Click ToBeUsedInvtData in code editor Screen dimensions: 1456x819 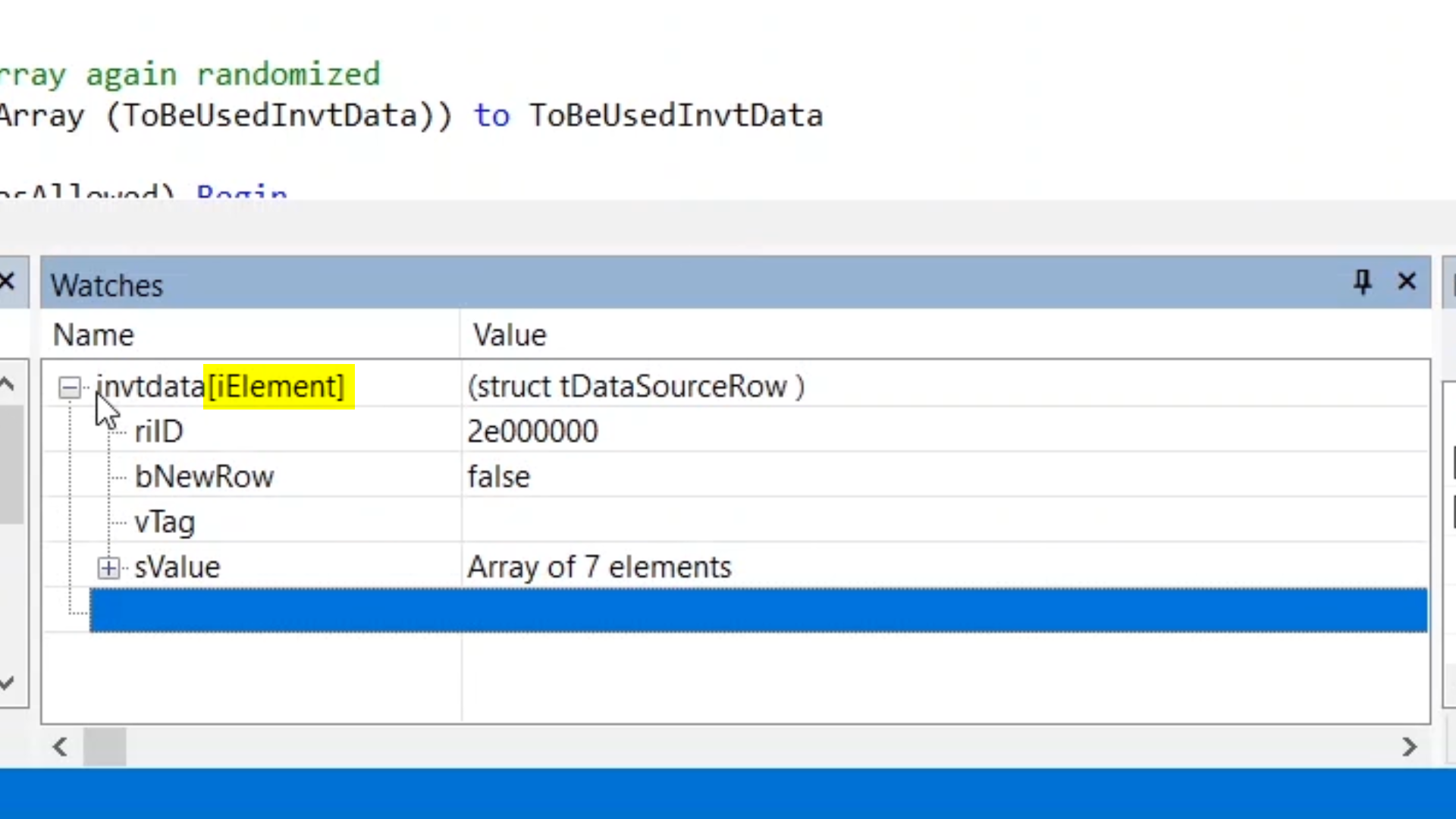click(675, 116)
